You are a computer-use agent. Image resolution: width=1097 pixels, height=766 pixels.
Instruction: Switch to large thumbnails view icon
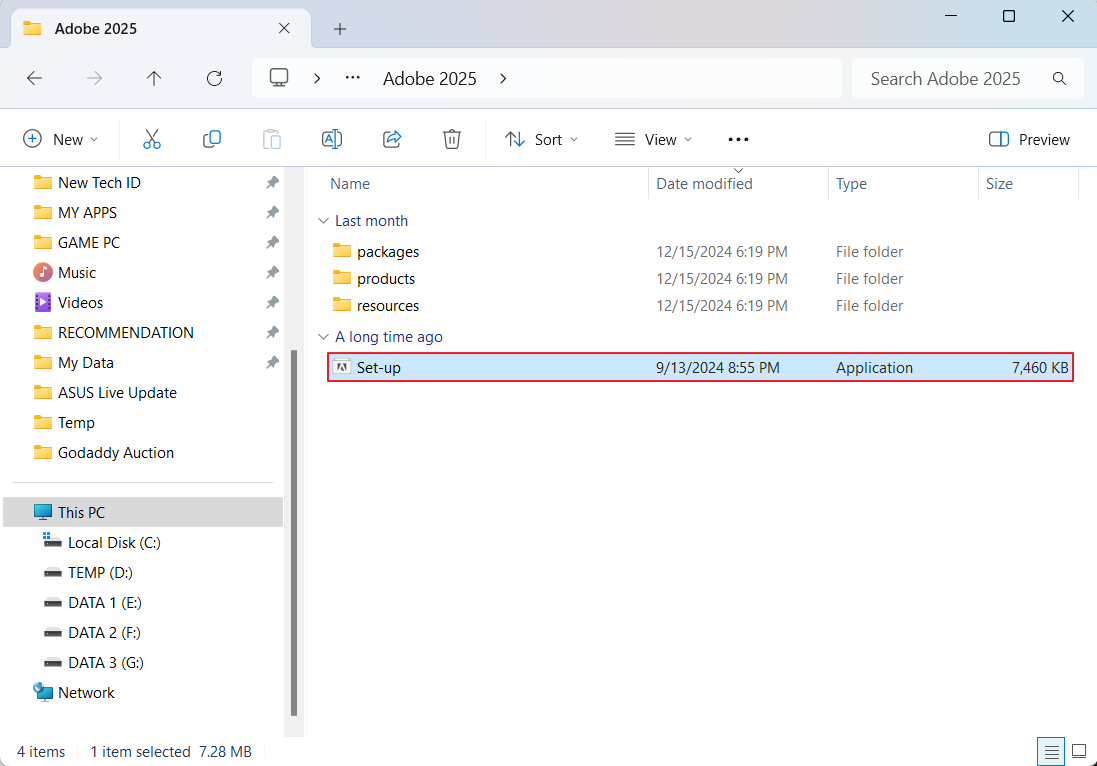(1079, 751)
